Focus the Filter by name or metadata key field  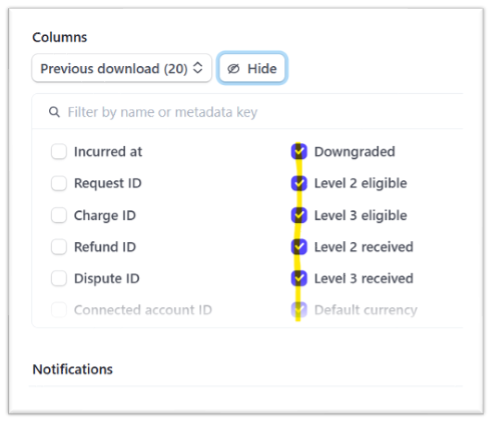coord(247,112)
